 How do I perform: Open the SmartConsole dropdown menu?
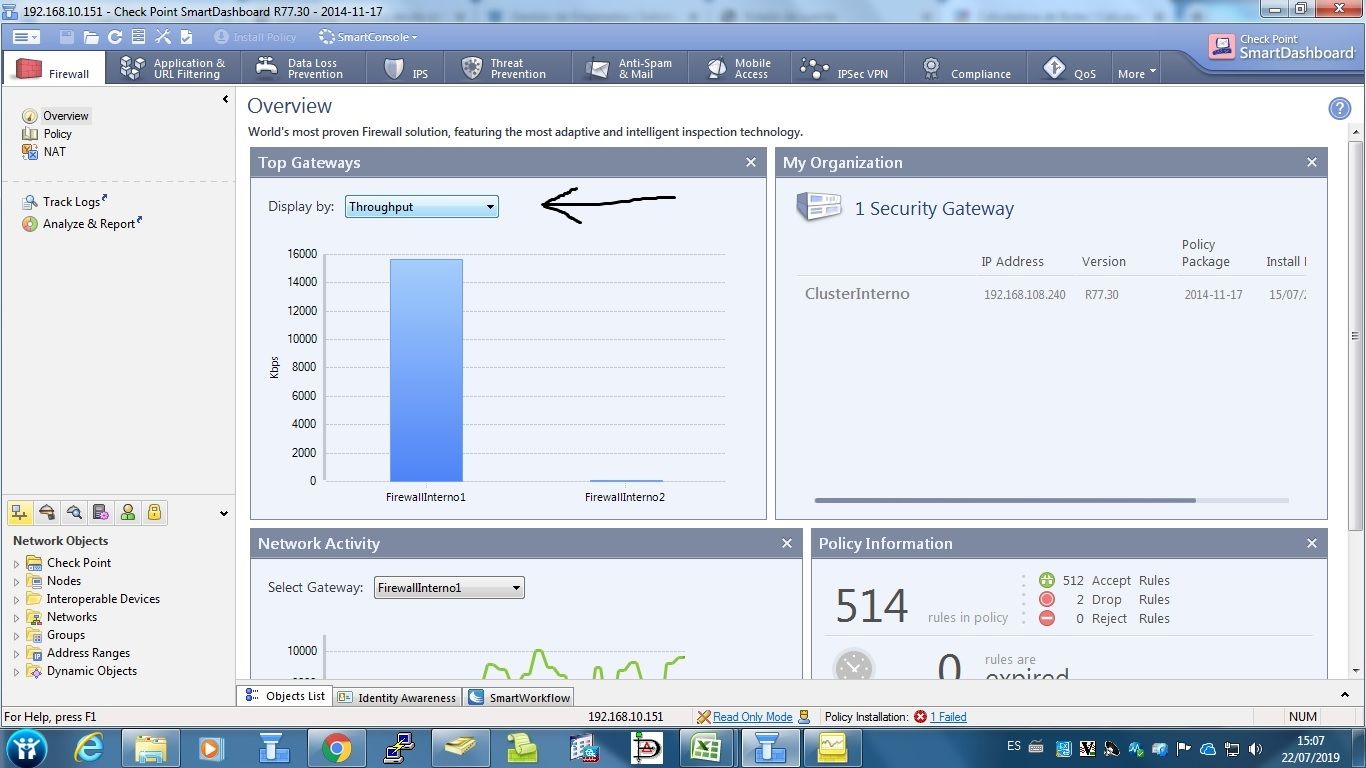(x=368, y=37)
